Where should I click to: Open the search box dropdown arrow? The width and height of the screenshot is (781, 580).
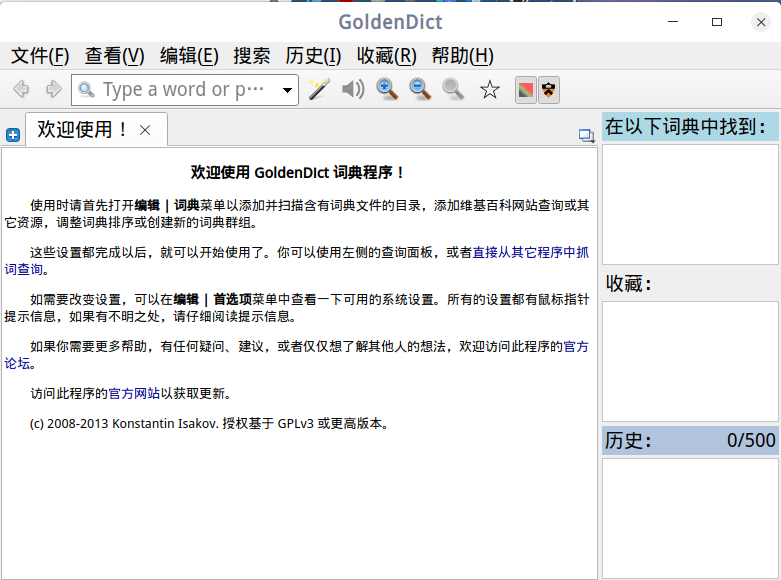tap(287, 90)
